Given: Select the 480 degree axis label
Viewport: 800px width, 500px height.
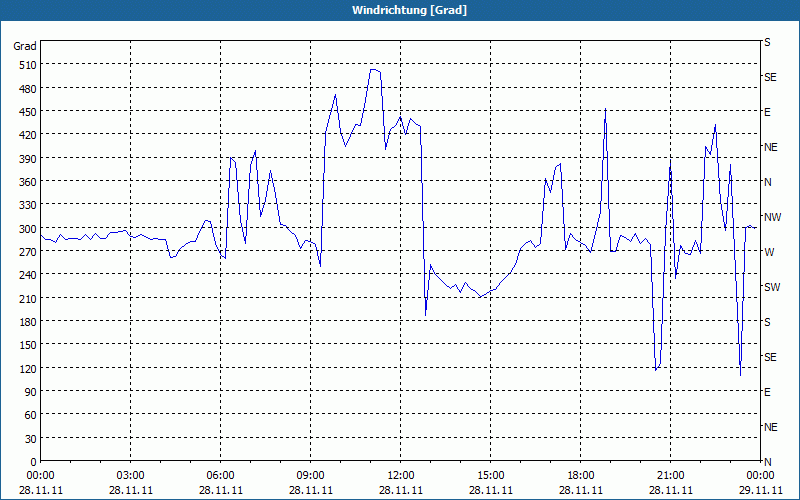Looking at the screenshot, I should 28,89.
